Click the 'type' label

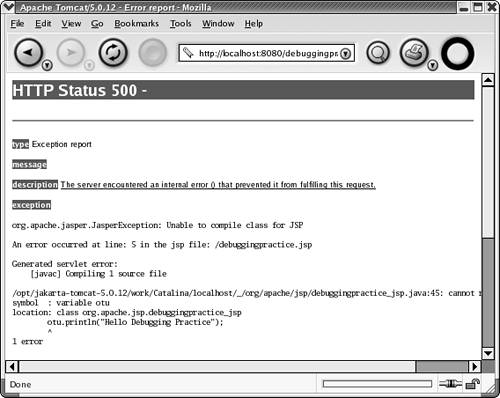[20, 144]
